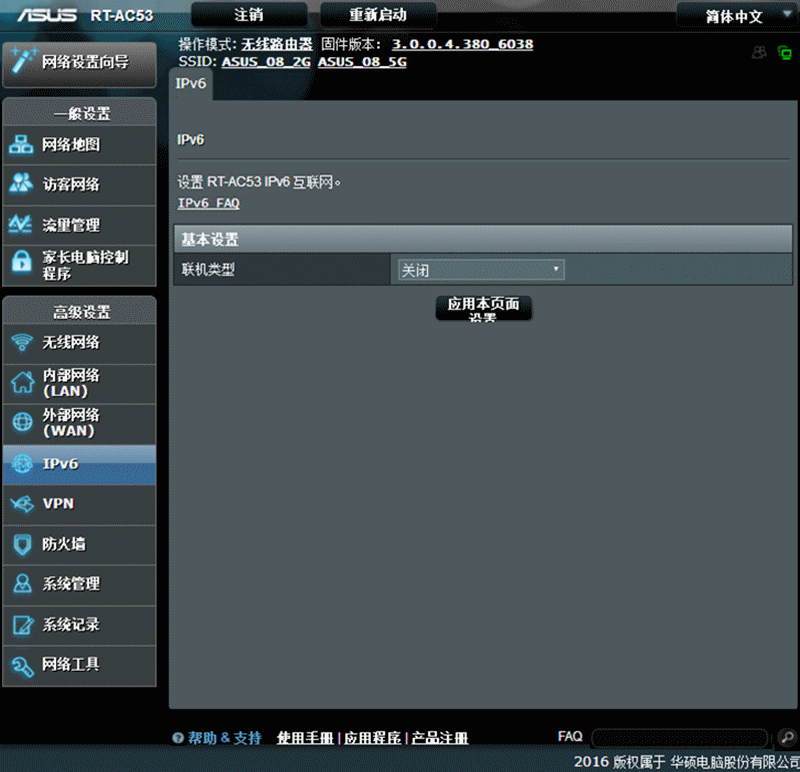Click the system administration user icon
The image size is (800, 772).
point(22,584)
